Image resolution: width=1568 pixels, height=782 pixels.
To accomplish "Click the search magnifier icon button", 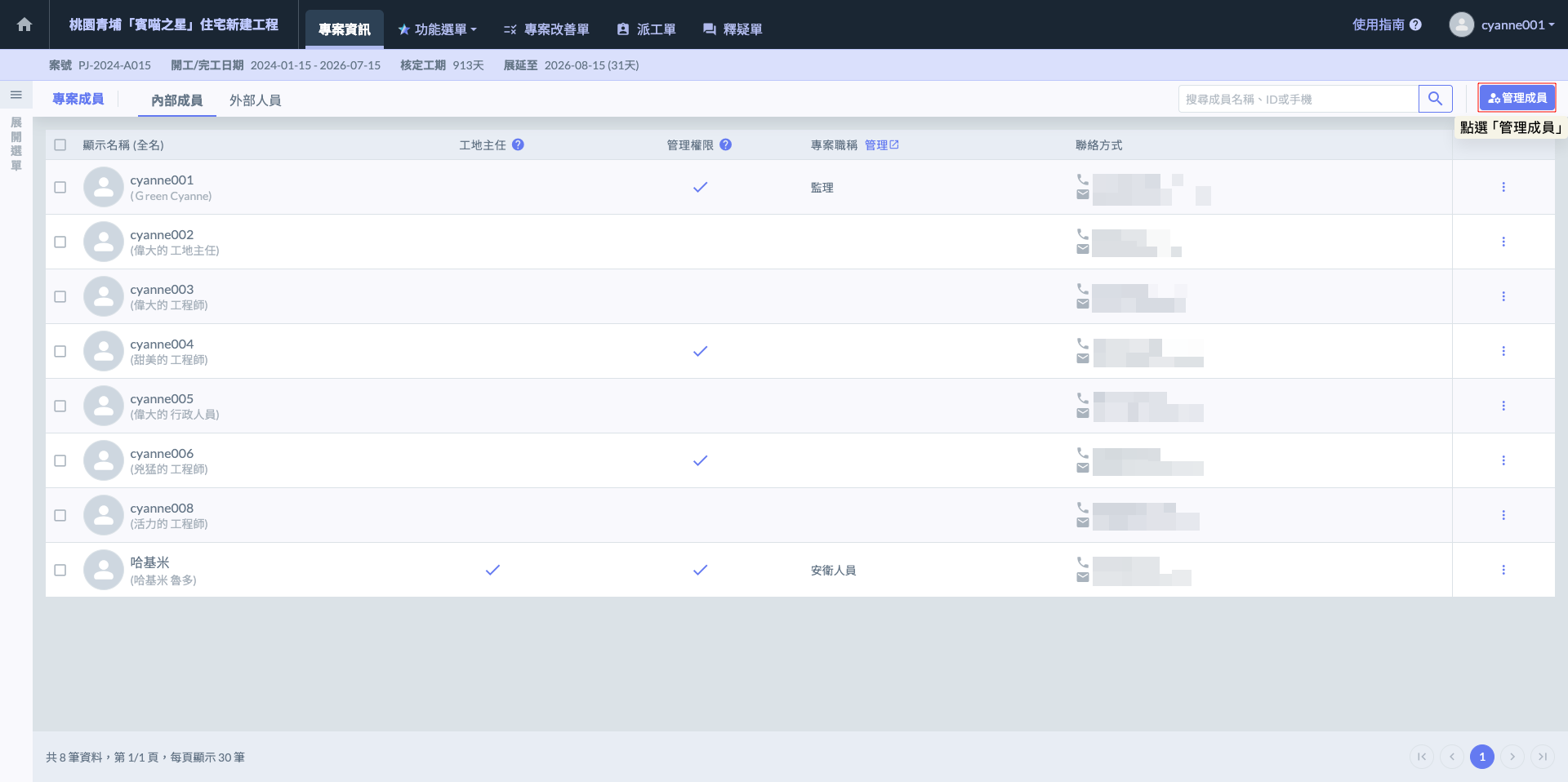I will pyautogui.click(x=1435, y=99).
